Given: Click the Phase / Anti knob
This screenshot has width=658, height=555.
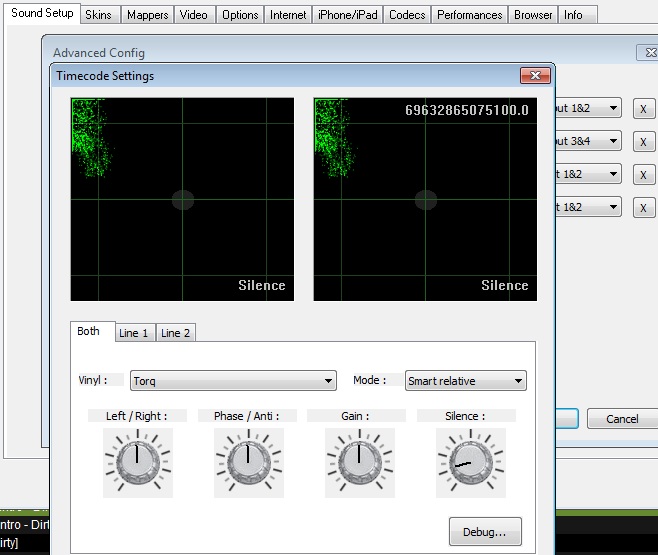Looking at the screenshot, I should point(248,460).
